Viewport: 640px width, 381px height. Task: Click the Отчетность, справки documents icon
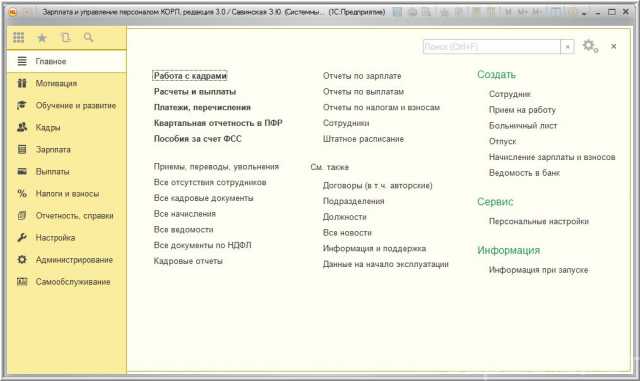coord(22,216)
